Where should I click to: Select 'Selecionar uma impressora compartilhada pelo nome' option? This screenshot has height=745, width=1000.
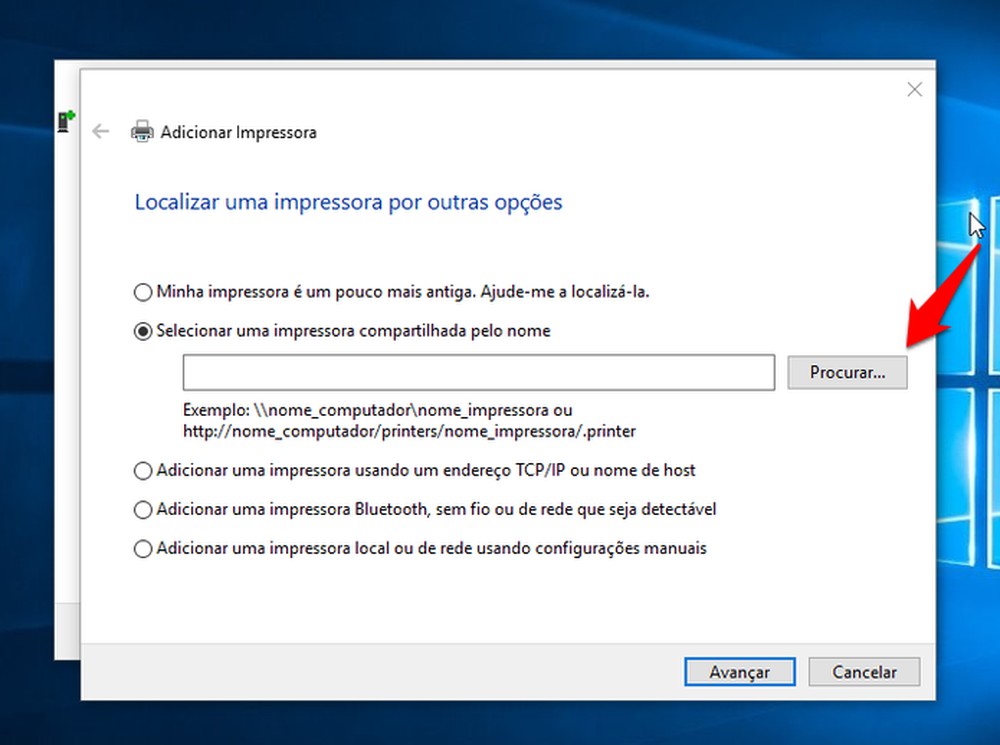(143, 331)
